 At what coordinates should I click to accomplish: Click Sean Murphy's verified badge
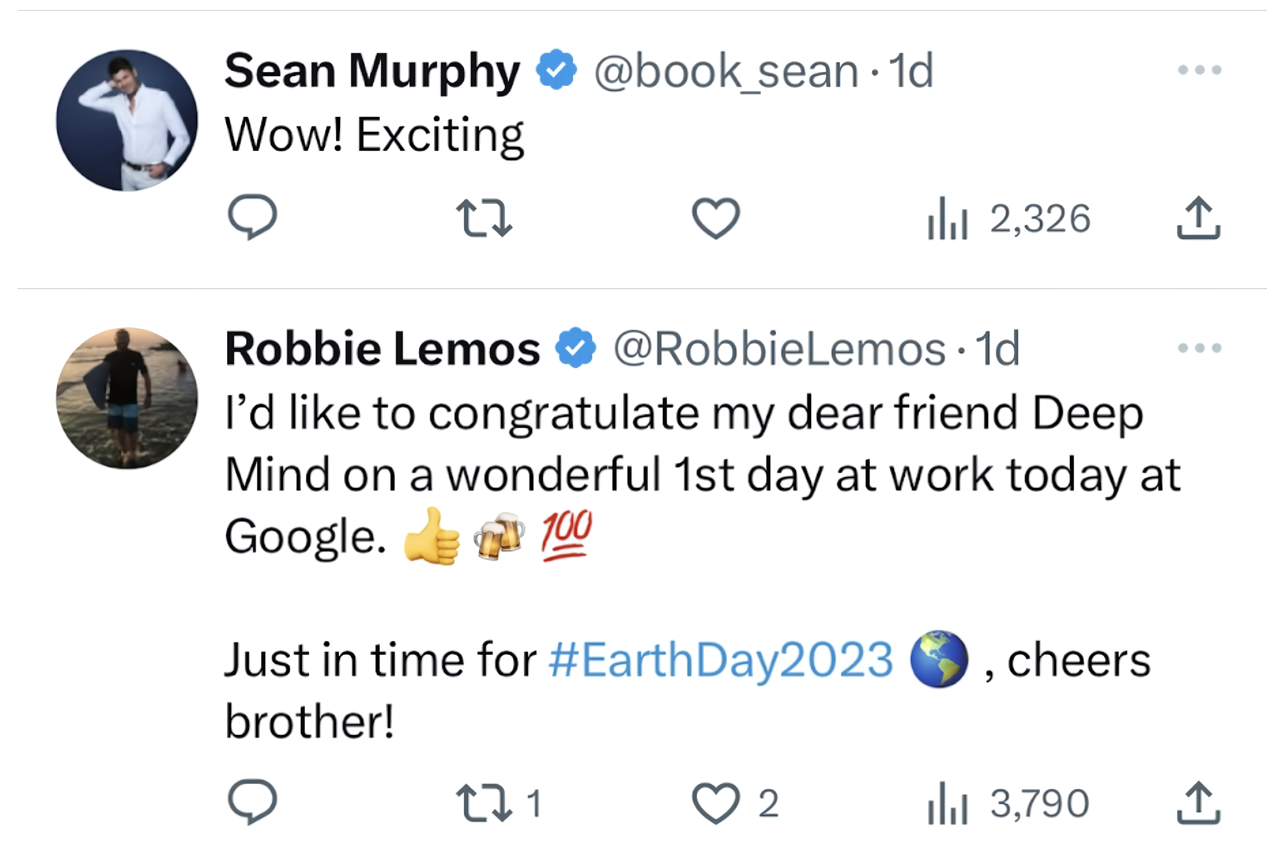tap(556, 72)
